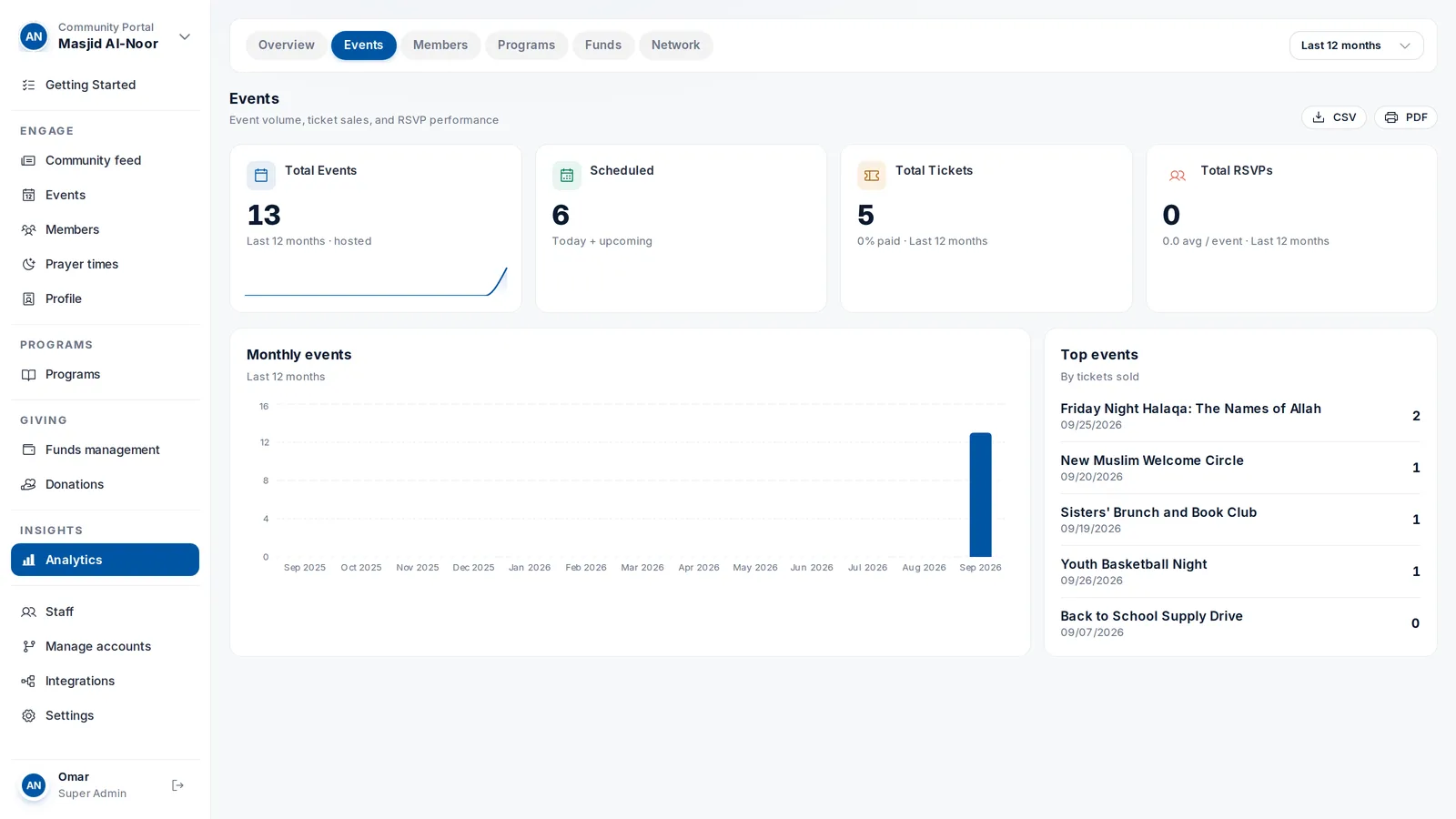Click the Total RSVPs people icon
The image size is (1456, 819).
[x=1177, y=175]
